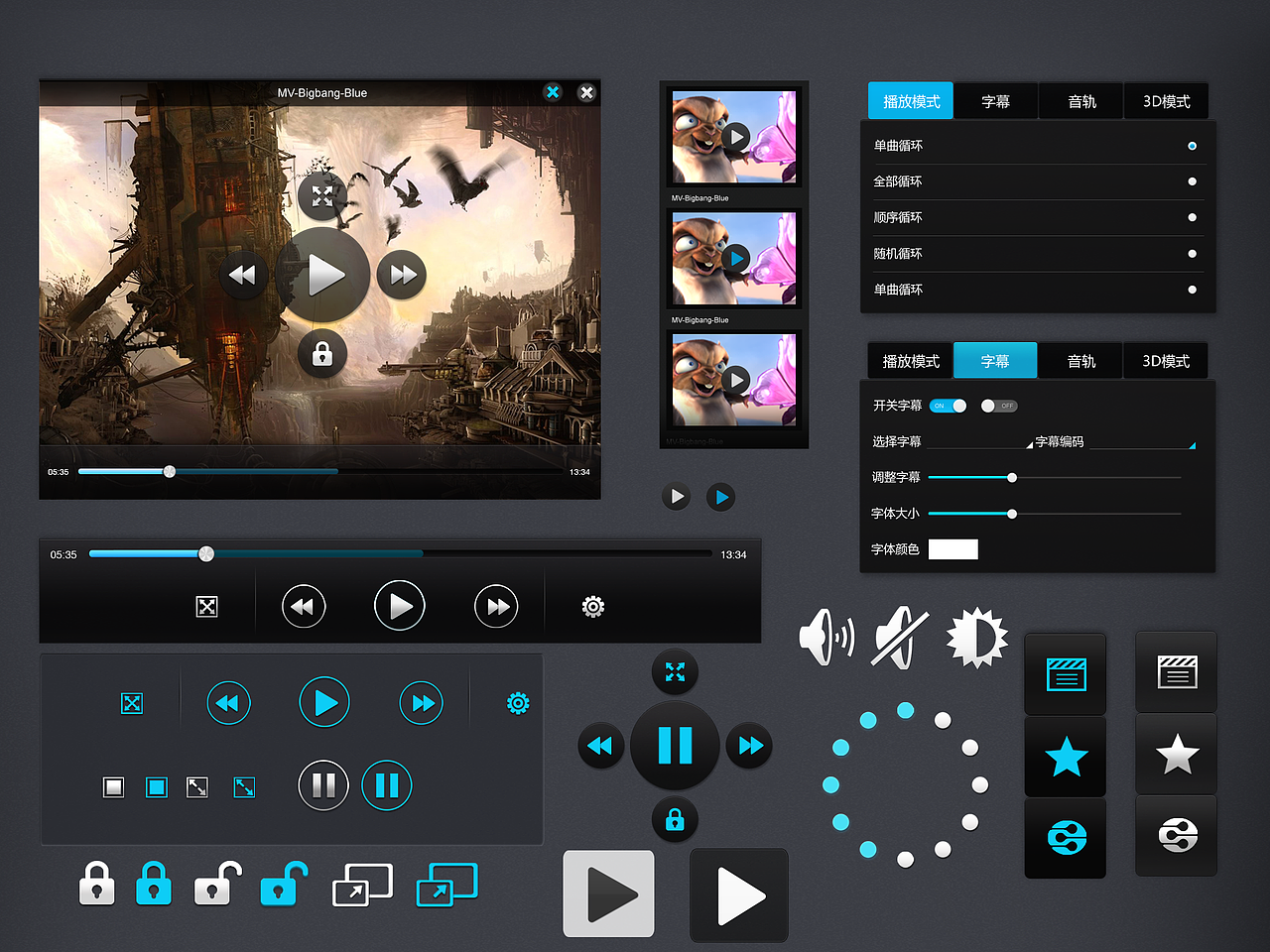Click the blue closed padlock icon in the bottom row
Viewport: 1270px width, 952px height.
coord(154,884)
